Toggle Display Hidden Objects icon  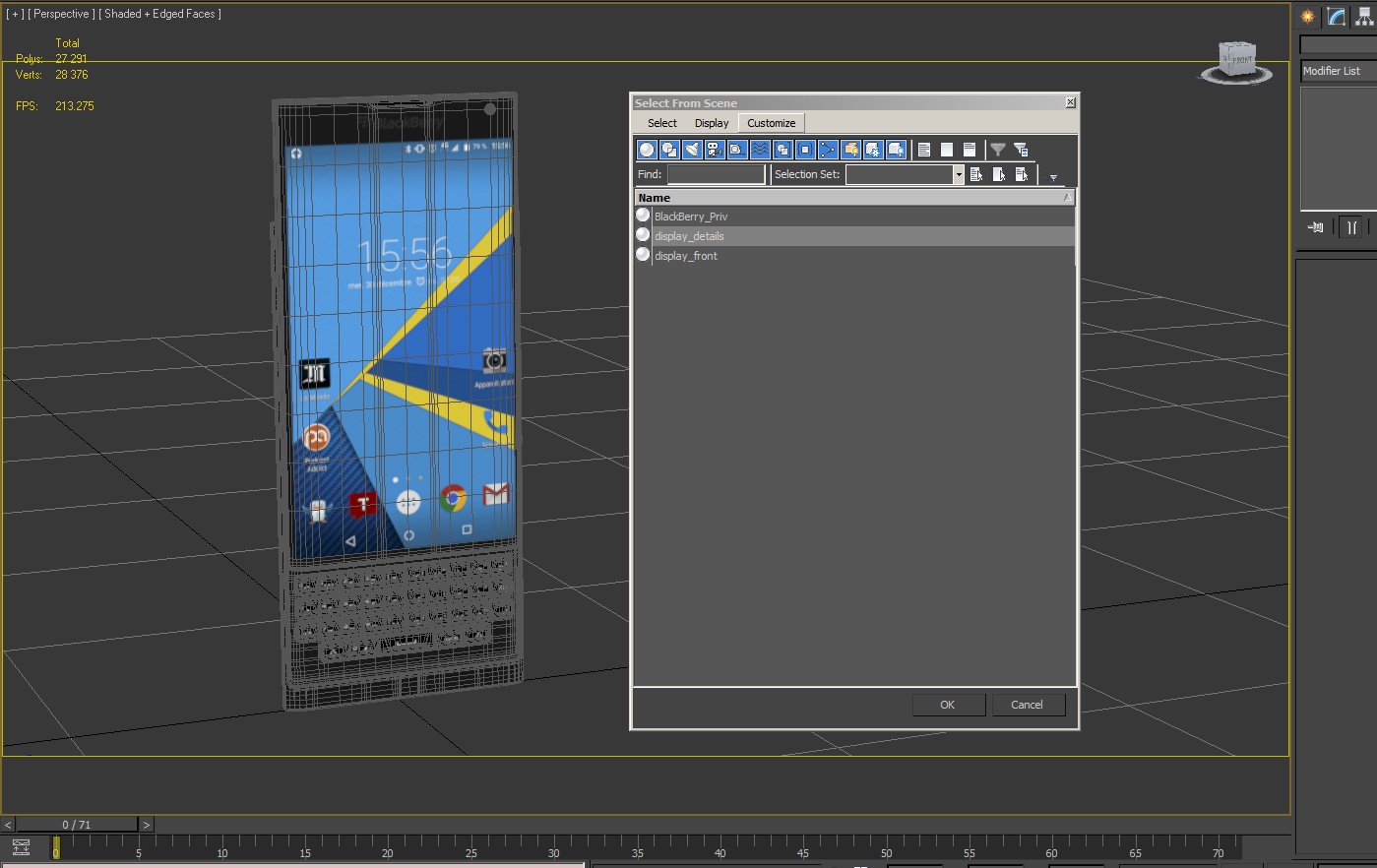pyautogui.click(x=896, y=150)
